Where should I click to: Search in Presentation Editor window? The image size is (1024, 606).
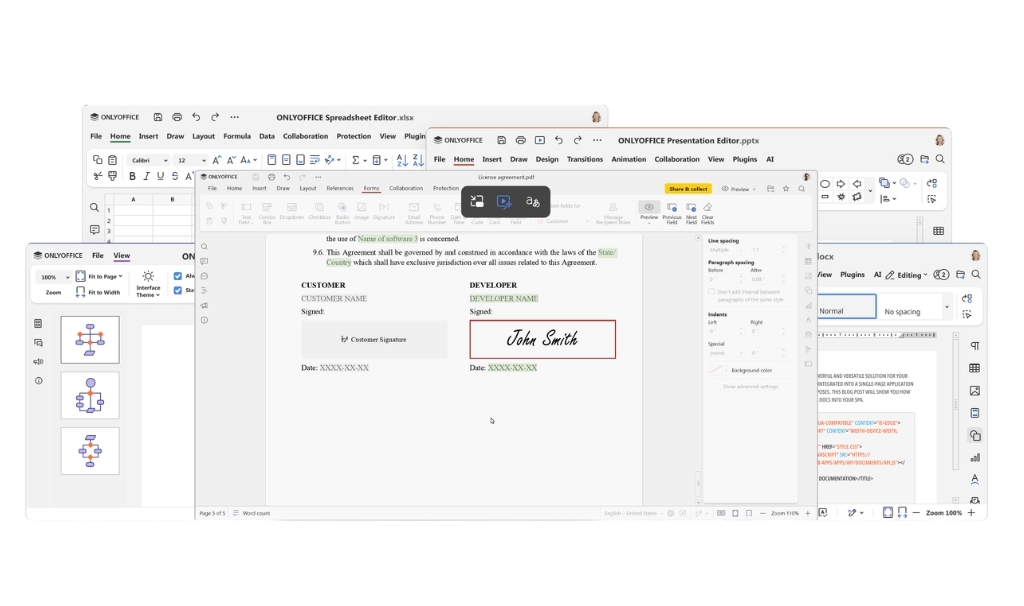click(940, 159)
